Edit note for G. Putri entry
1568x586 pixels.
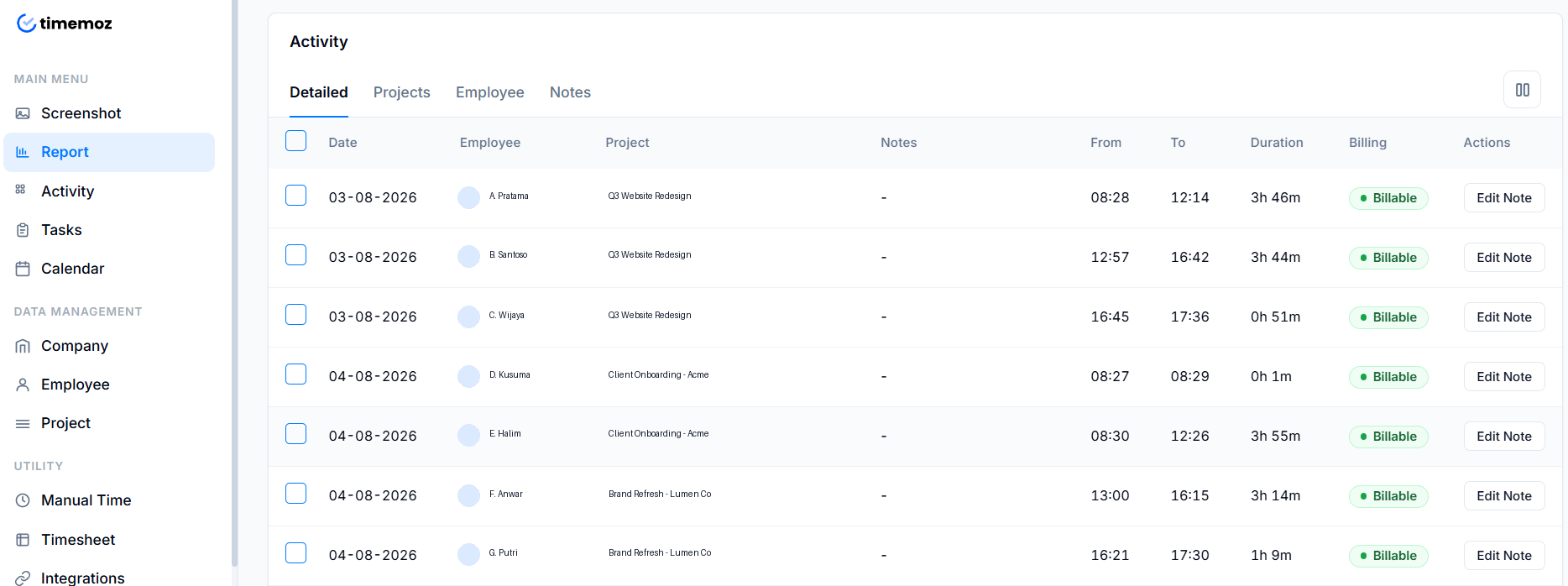(x=1504, y=556)
